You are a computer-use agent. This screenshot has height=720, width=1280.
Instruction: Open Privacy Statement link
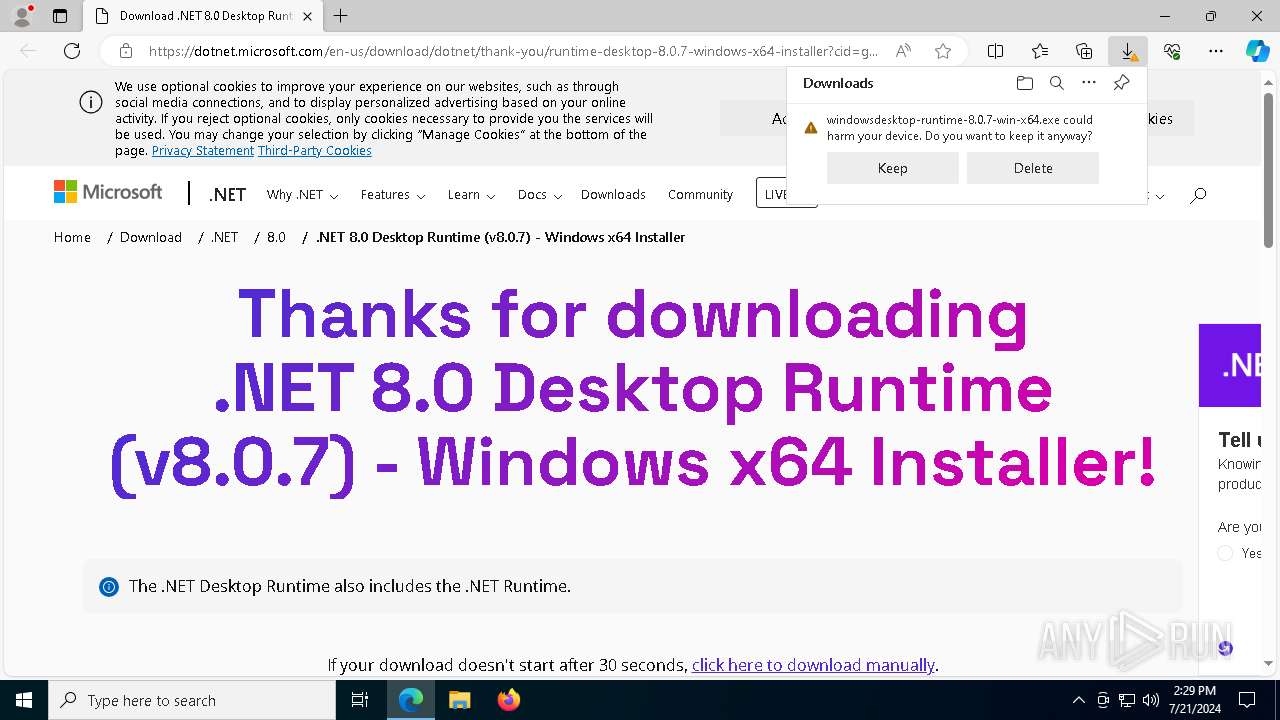(x=203, y=151)
